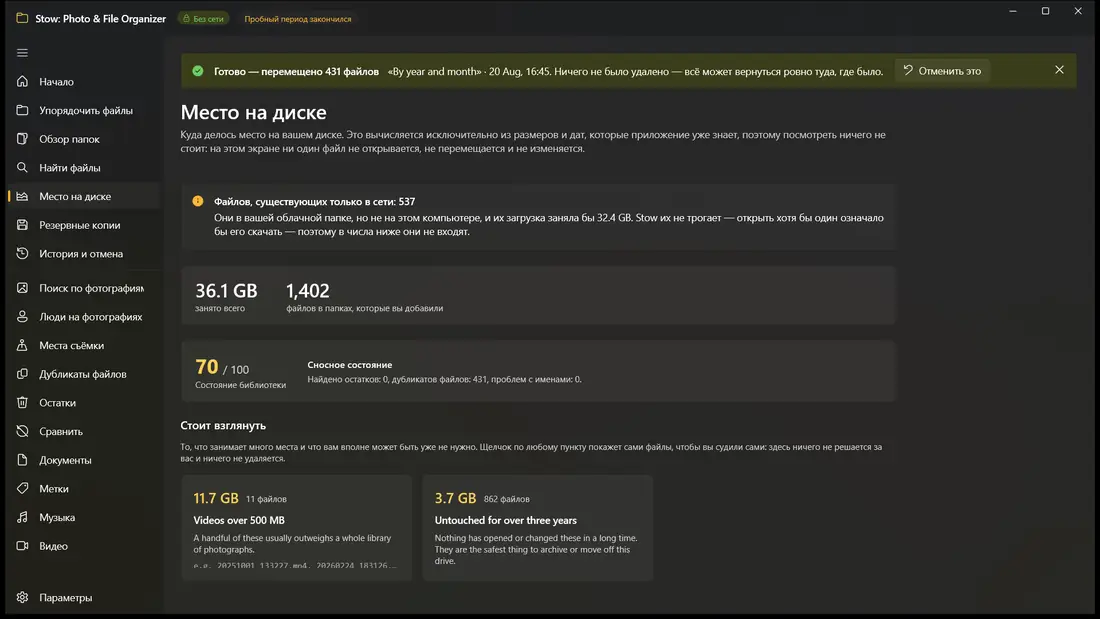Click the 70 / 100 library health score
This screenshot has width=1100, height=619.
tap(222, 367)
